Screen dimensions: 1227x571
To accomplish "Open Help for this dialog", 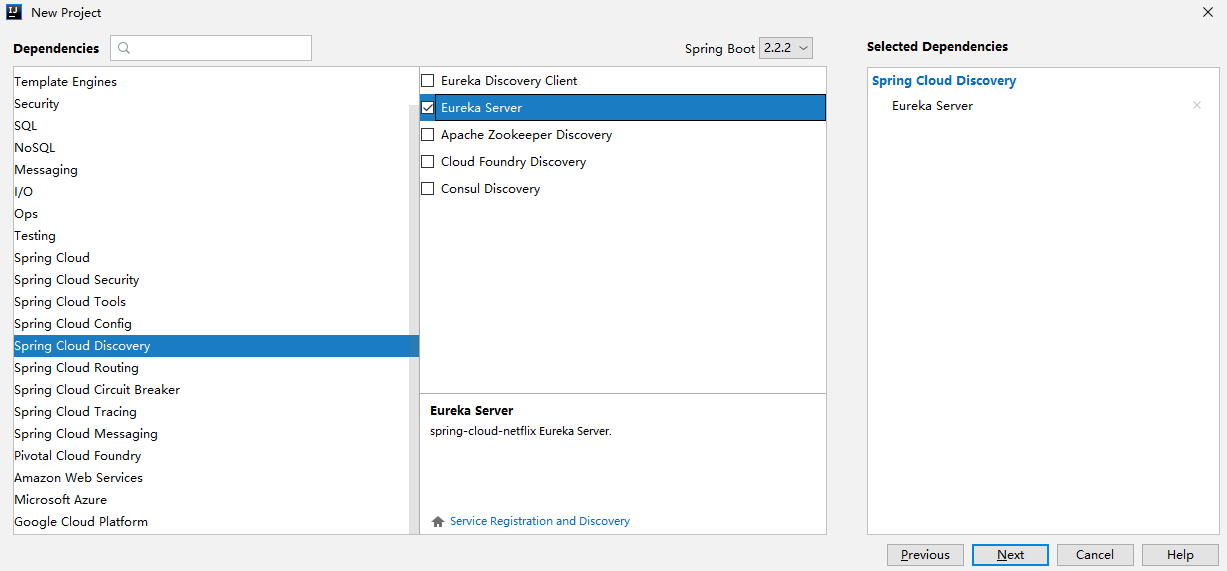I will [x=1180, y=555].
